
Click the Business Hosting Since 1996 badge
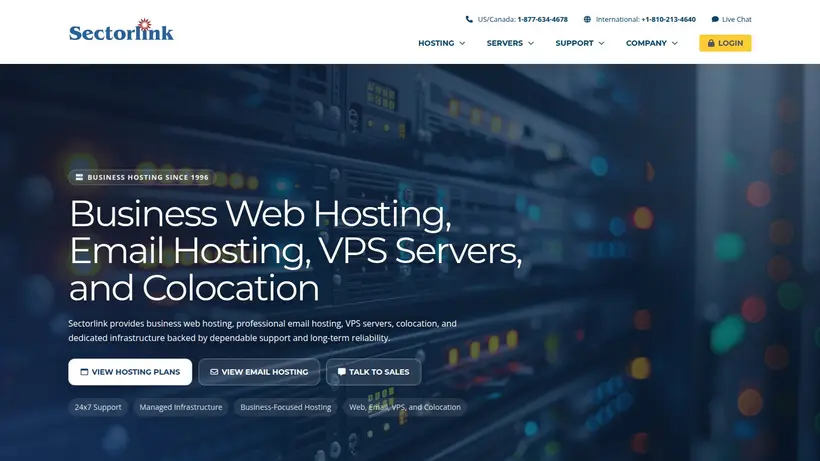coord(142,177)
